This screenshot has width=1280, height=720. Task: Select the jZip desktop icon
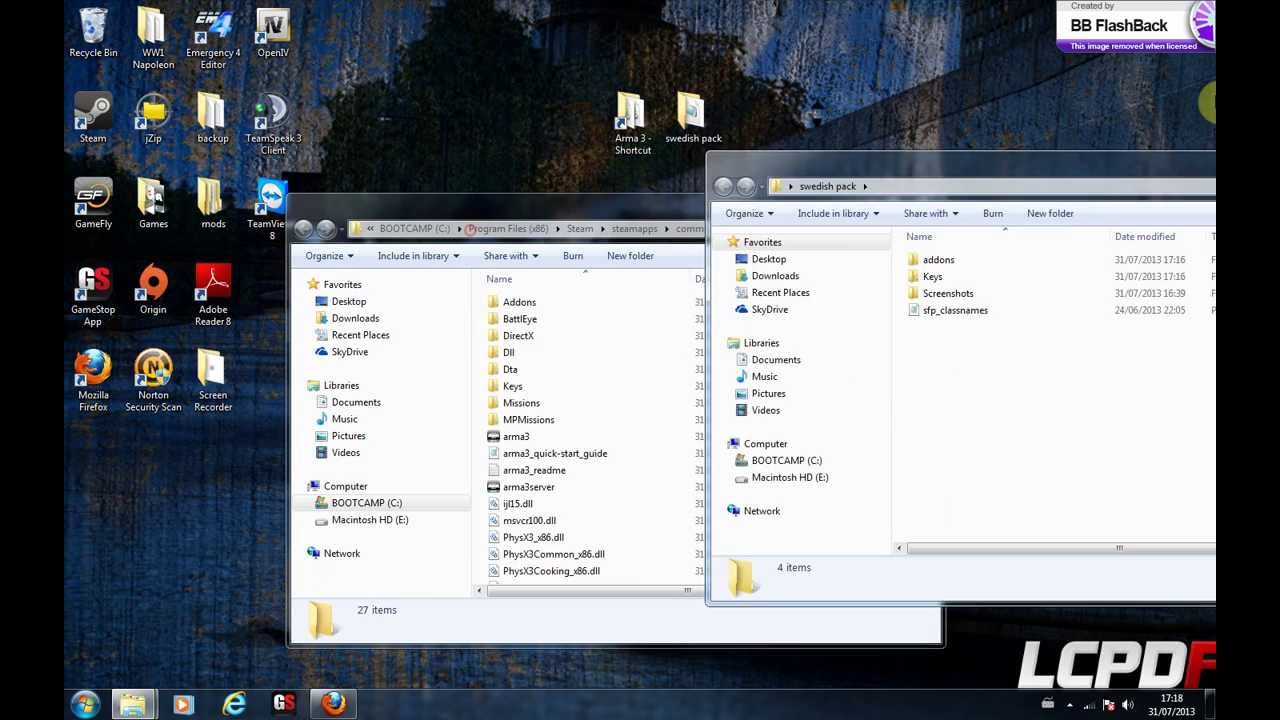[152, 118]
